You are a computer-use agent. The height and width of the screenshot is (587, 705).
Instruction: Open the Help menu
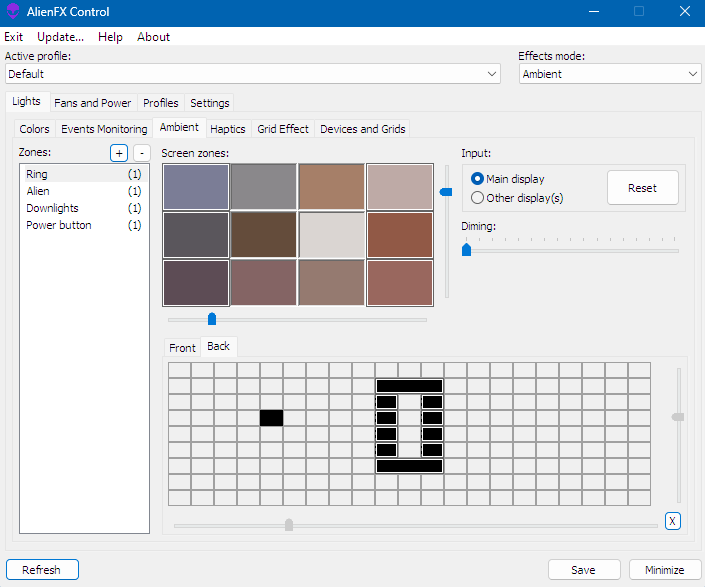pyautogui.click(x=110, y=37)
